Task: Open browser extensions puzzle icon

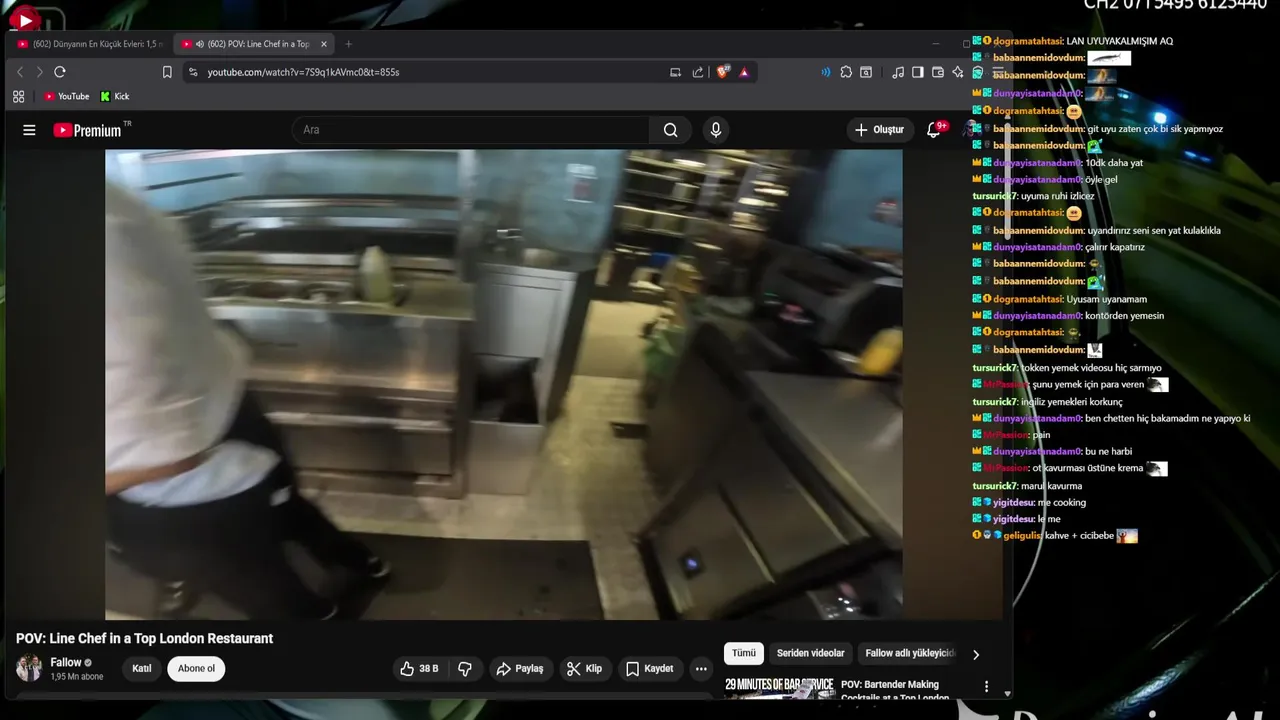Action: point(846,72)
